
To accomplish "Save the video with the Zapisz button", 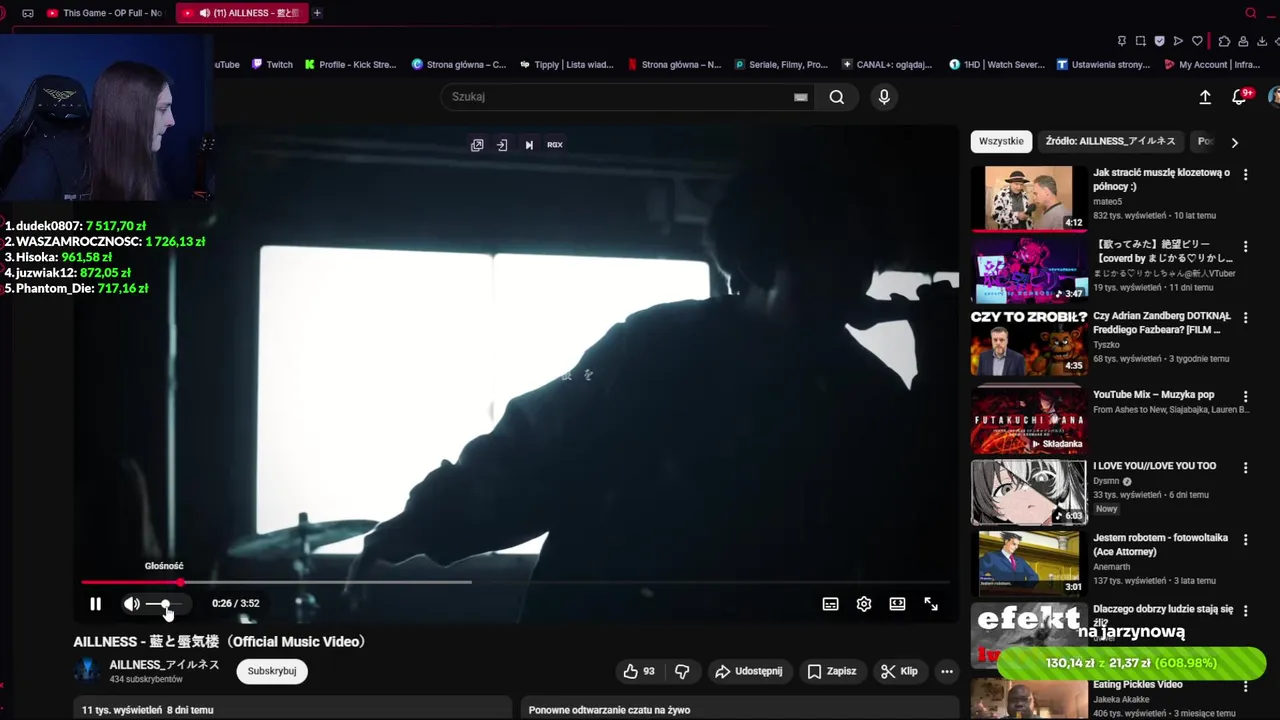I will [x=832, y=671].
